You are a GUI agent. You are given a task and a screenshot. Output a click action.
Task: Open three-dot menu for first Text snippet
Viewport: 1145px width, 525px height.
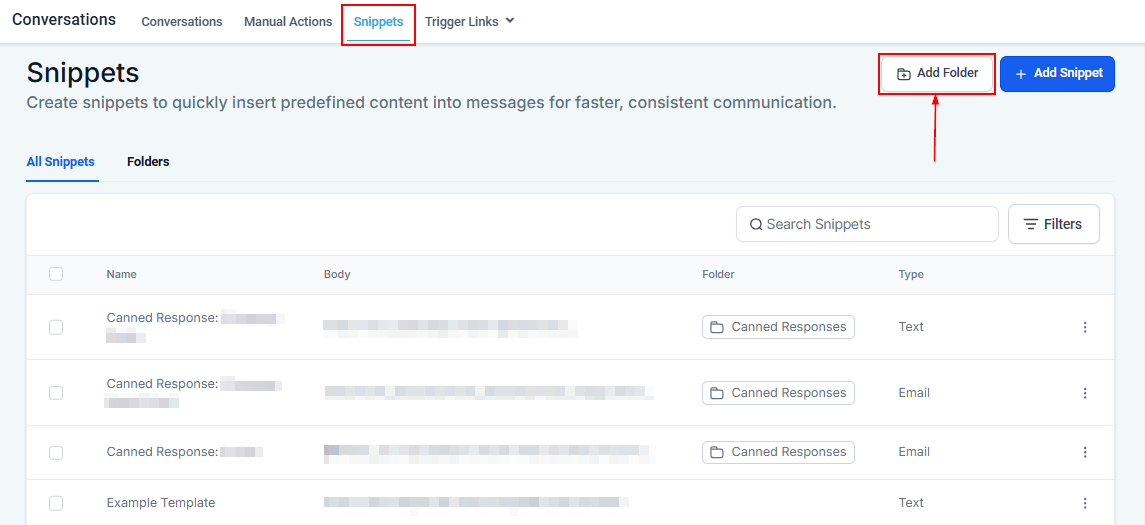pyautogui.click(x=1085, y=327)
